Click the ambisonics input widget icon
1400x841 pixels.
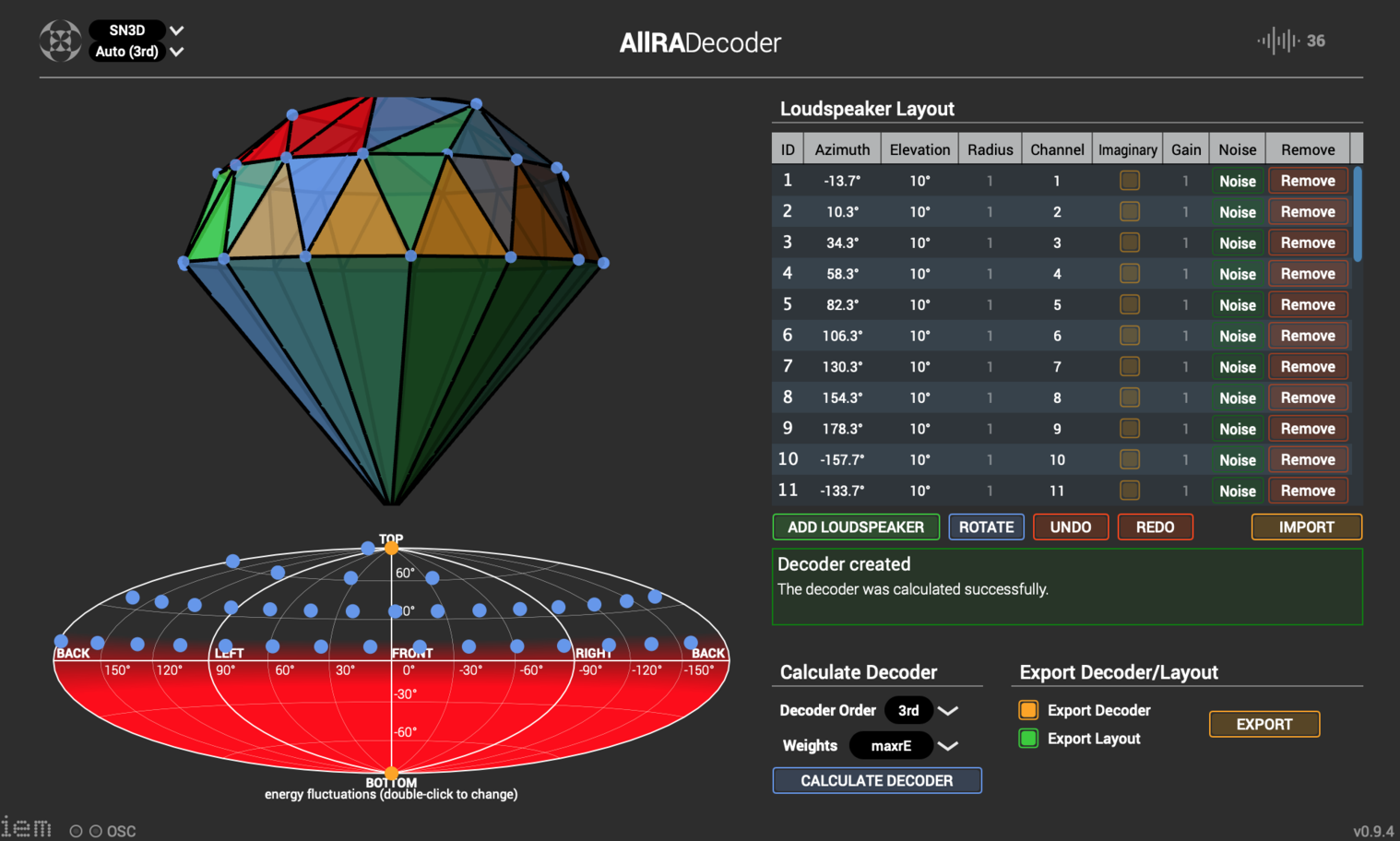pos(60,41)
